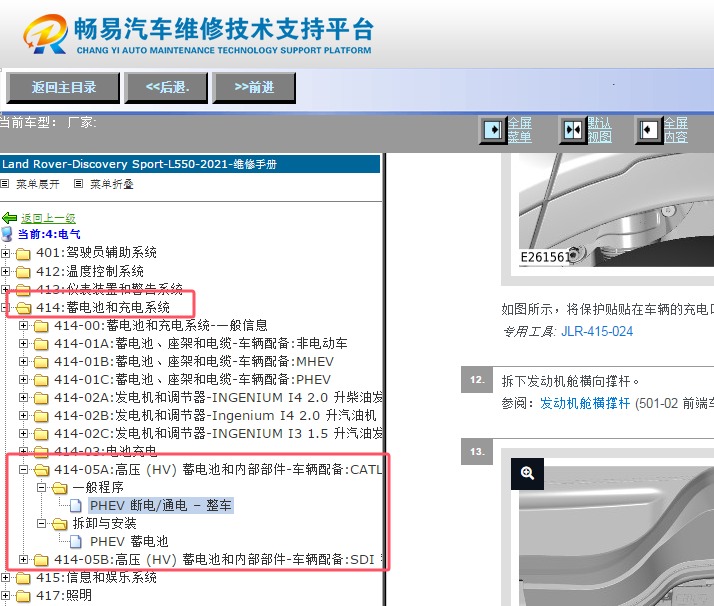Click the 返回主目录 button

(x=63, y=87)
